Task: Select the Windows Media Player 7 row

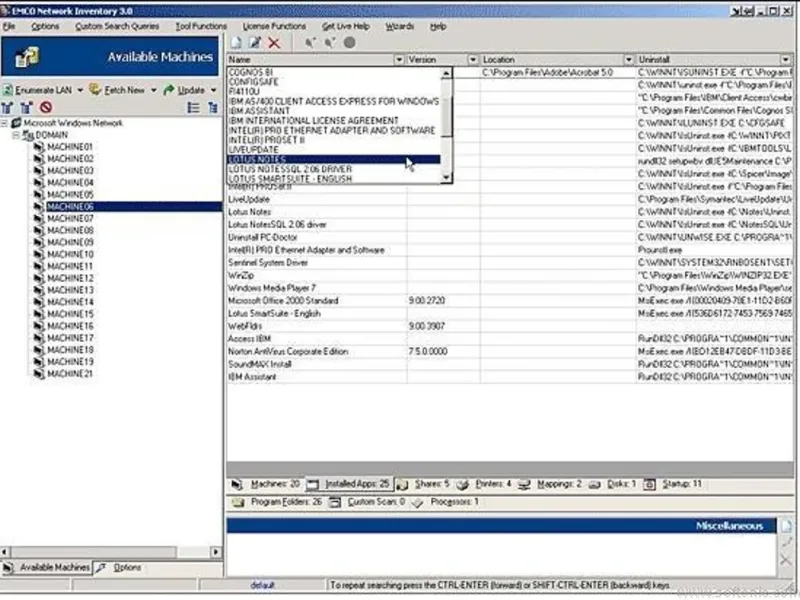Action: coord(510,288)
